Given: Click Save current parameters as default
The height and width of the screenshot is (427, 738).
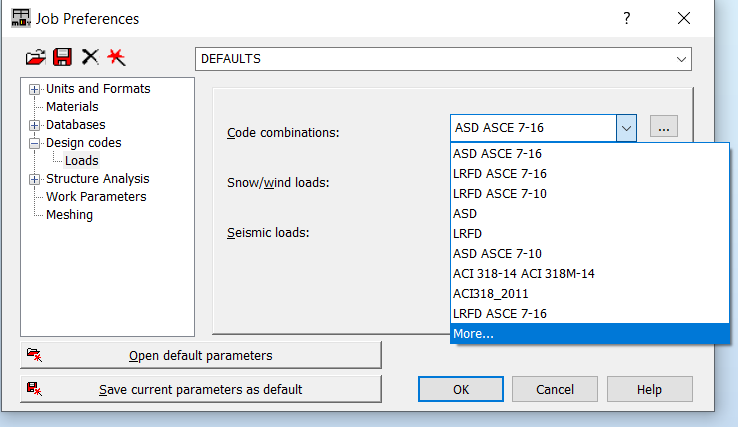Looking at the screenshot, I should coord(200,389).
